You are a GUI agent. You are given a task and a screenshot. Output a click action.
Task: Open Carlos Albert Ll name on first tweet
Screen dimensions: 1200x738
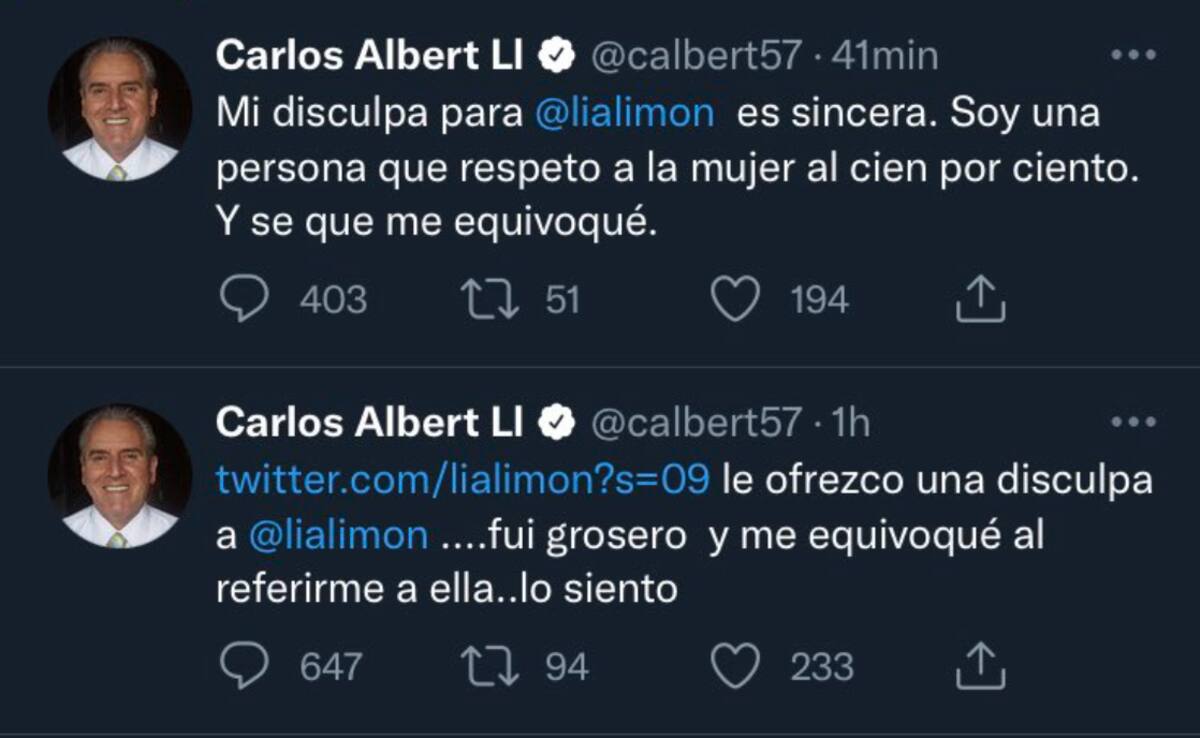(369, 57)
